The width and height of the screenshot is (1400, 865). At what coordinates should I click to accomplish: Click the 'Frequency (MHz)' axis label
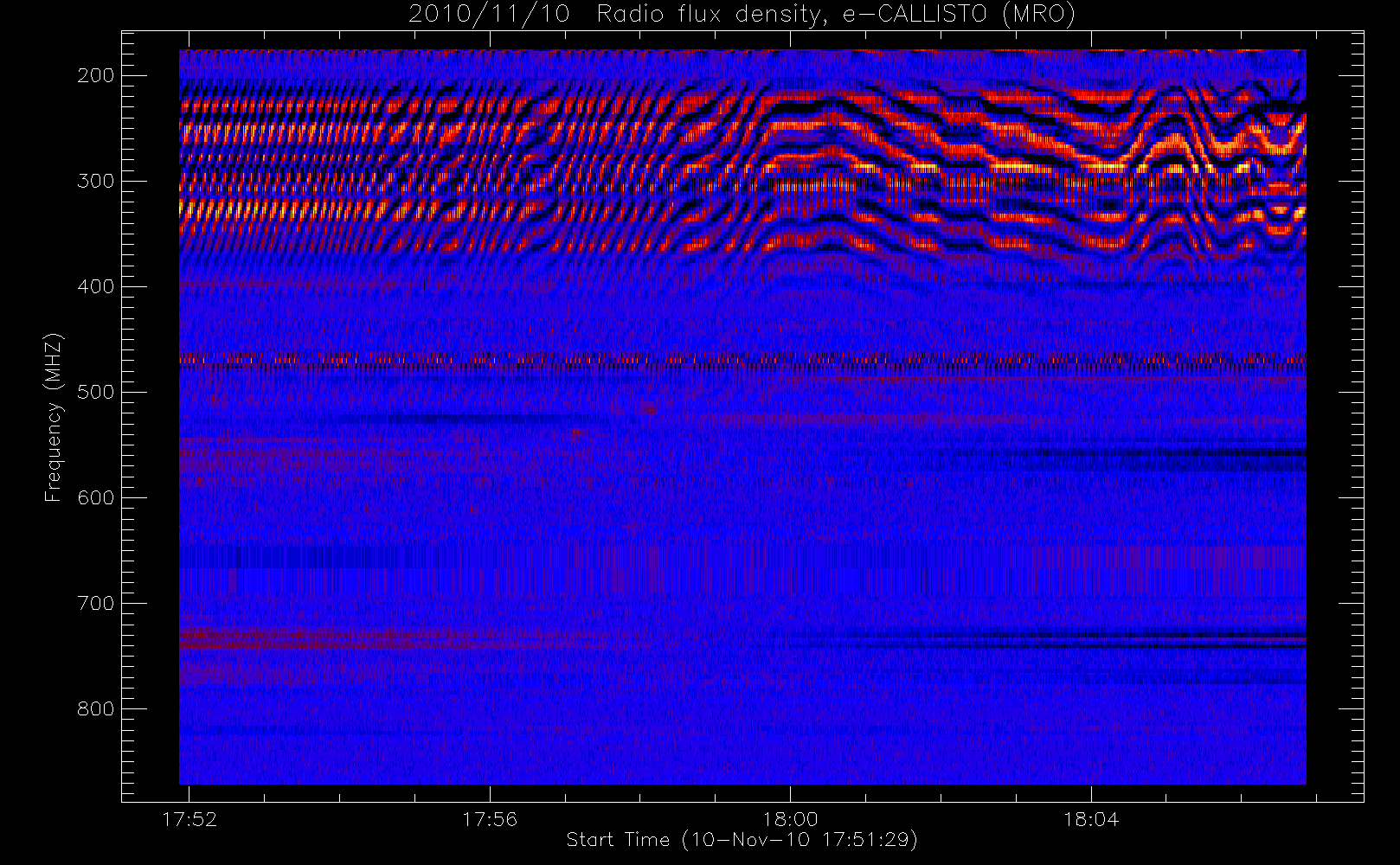54,417
